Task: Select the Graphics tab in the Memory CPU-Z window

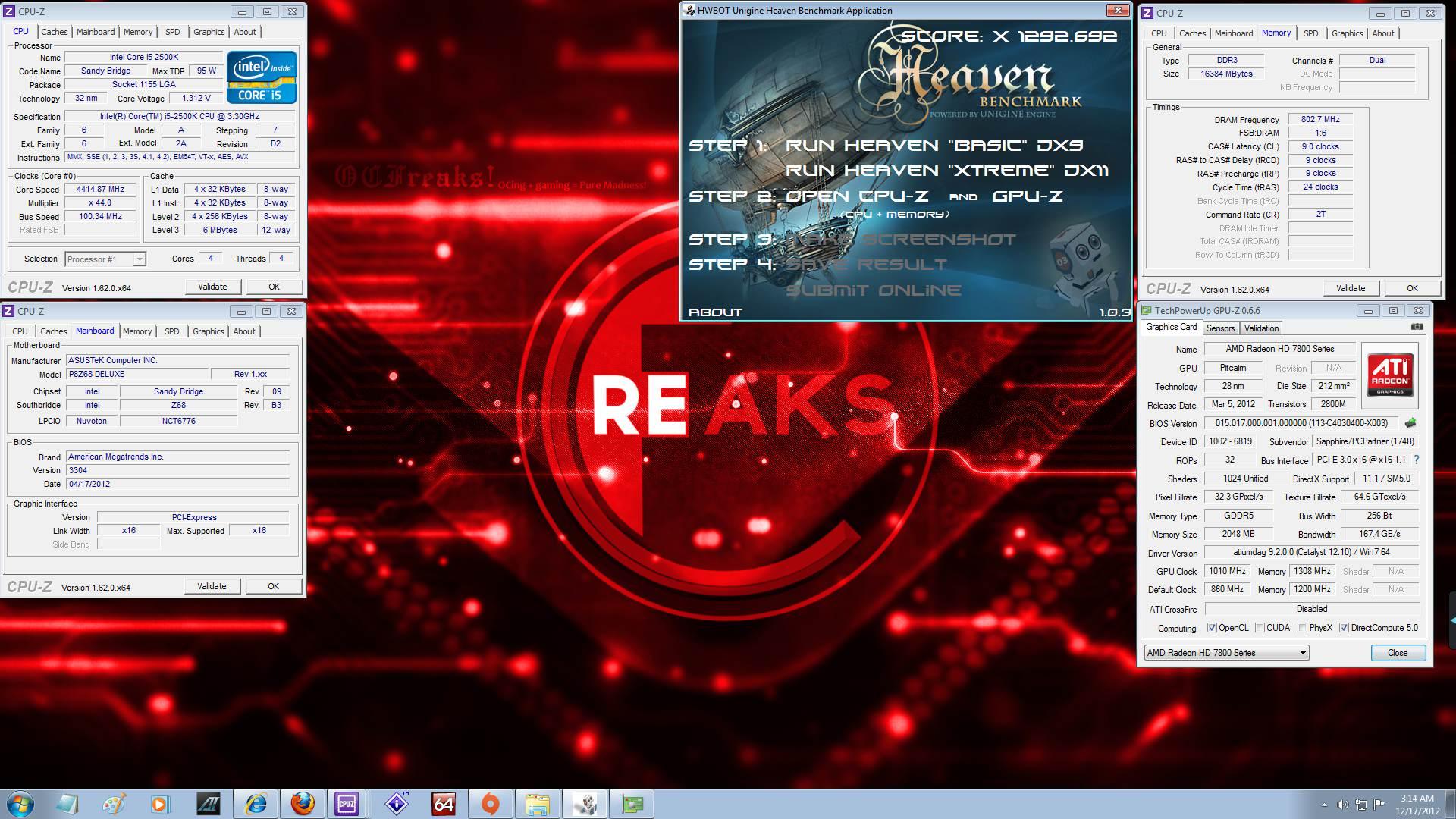Action: (x=1347, y=33)
